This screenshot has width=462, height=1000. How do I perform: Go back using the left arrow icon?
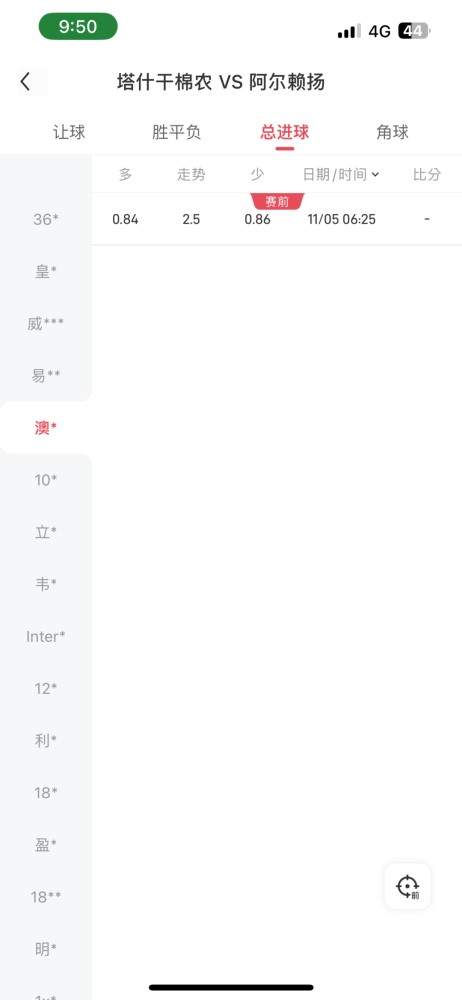(x=26, y=82)
